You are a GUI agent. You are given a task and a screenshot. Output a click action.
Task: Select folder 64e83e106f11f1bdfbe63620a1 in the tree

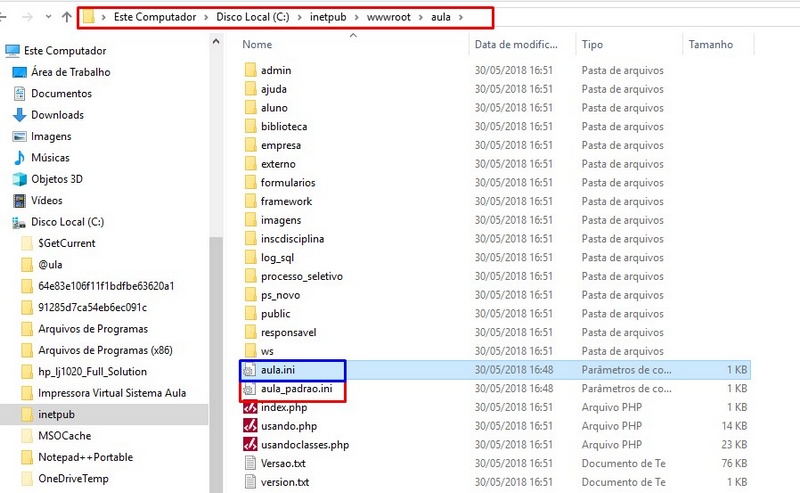pos(106,286)
